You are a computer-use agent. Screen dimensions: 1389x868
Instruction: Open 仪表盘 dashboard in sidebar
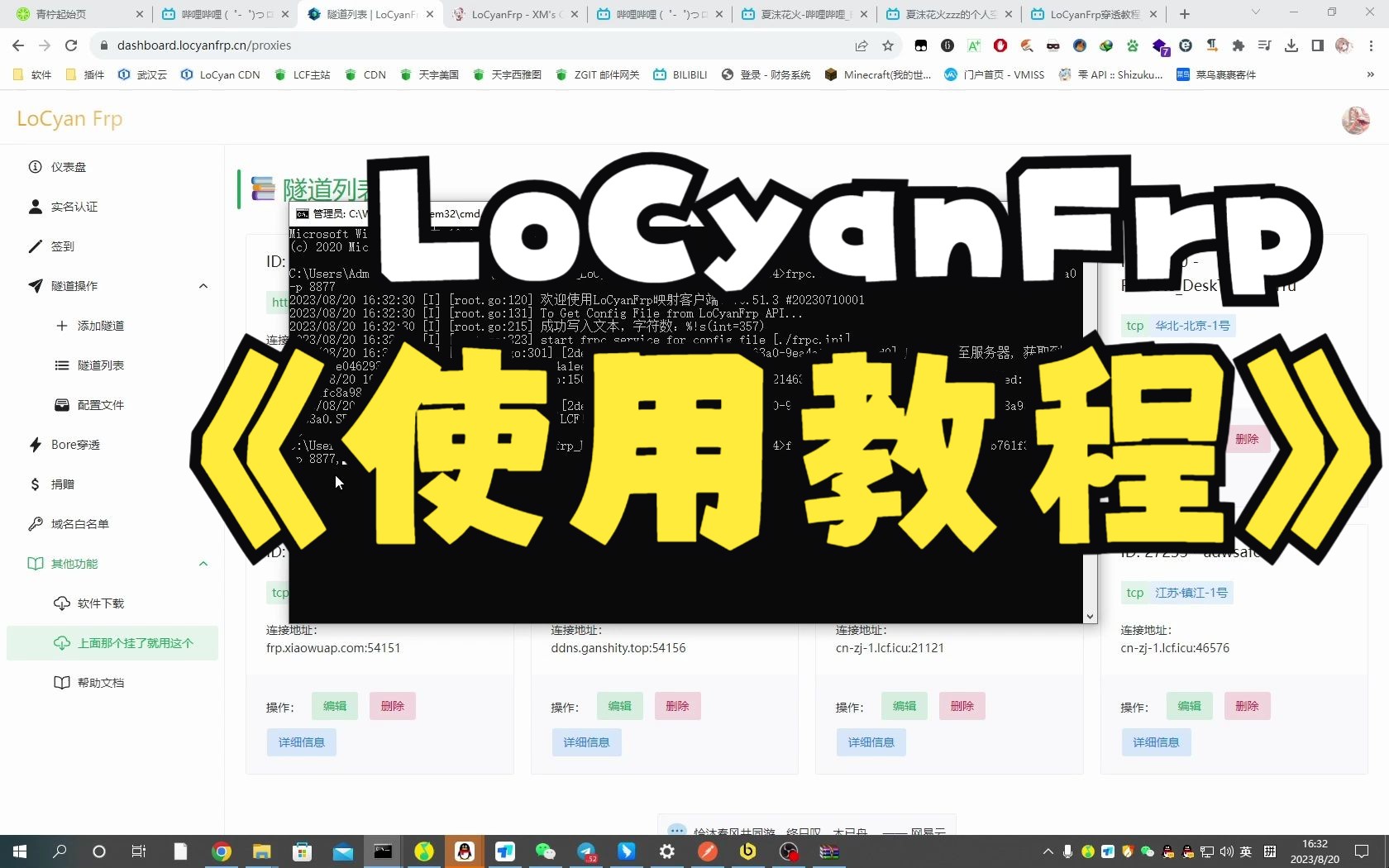[x=68, y=167]
